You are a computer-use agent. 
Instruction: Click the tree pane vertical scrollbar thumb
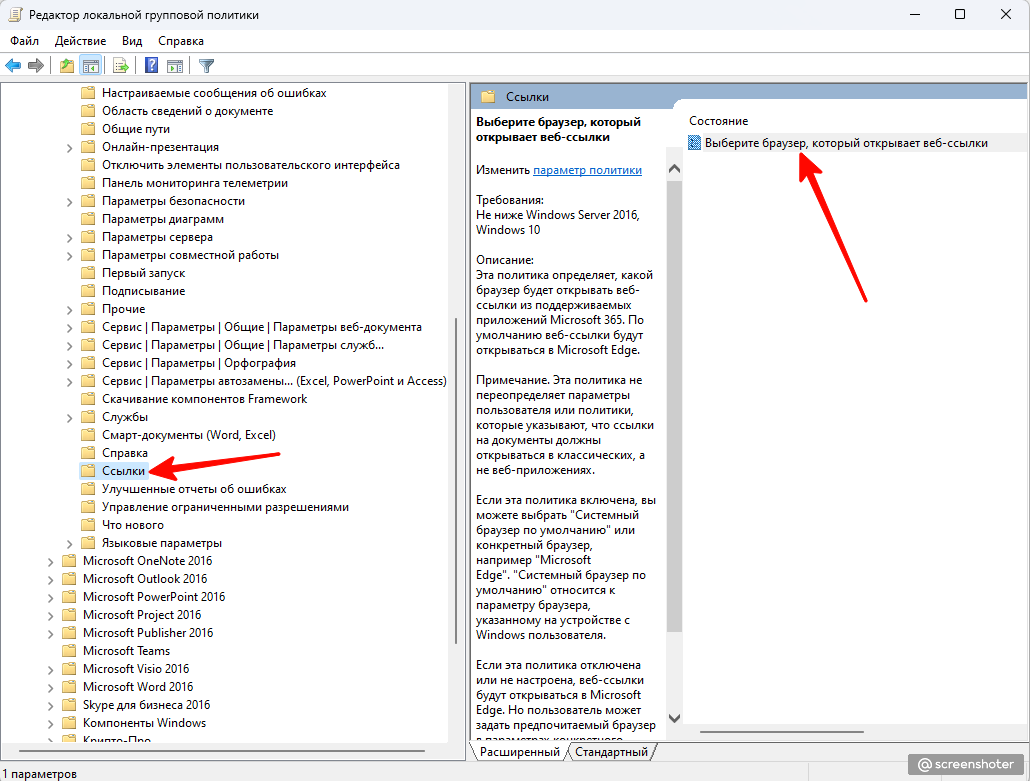tap(457, 481)
